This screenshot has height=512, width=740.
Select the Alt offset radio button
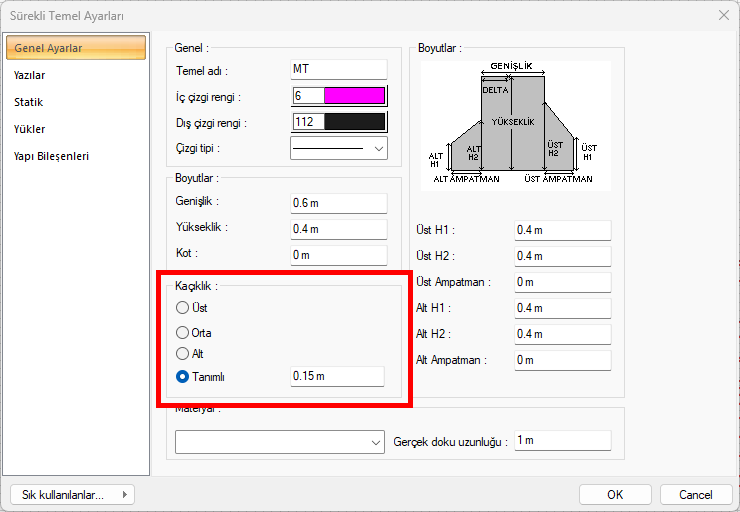[182, 354]
